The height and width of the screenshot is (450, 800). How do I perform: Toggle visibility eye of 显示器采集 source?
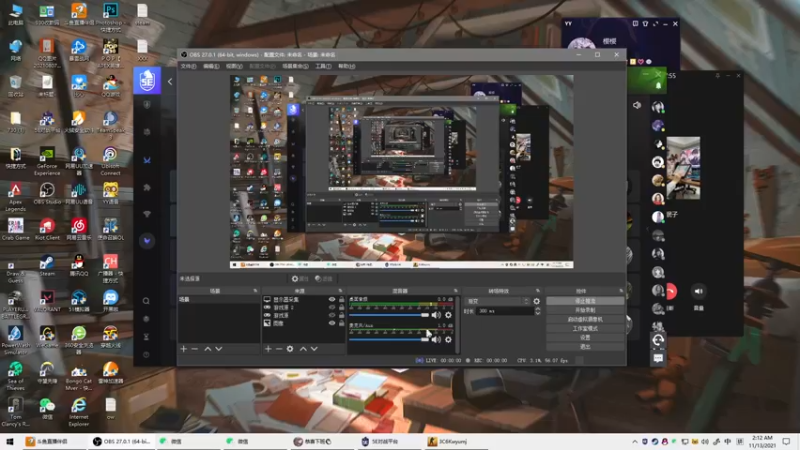click(x=332, y=299)
